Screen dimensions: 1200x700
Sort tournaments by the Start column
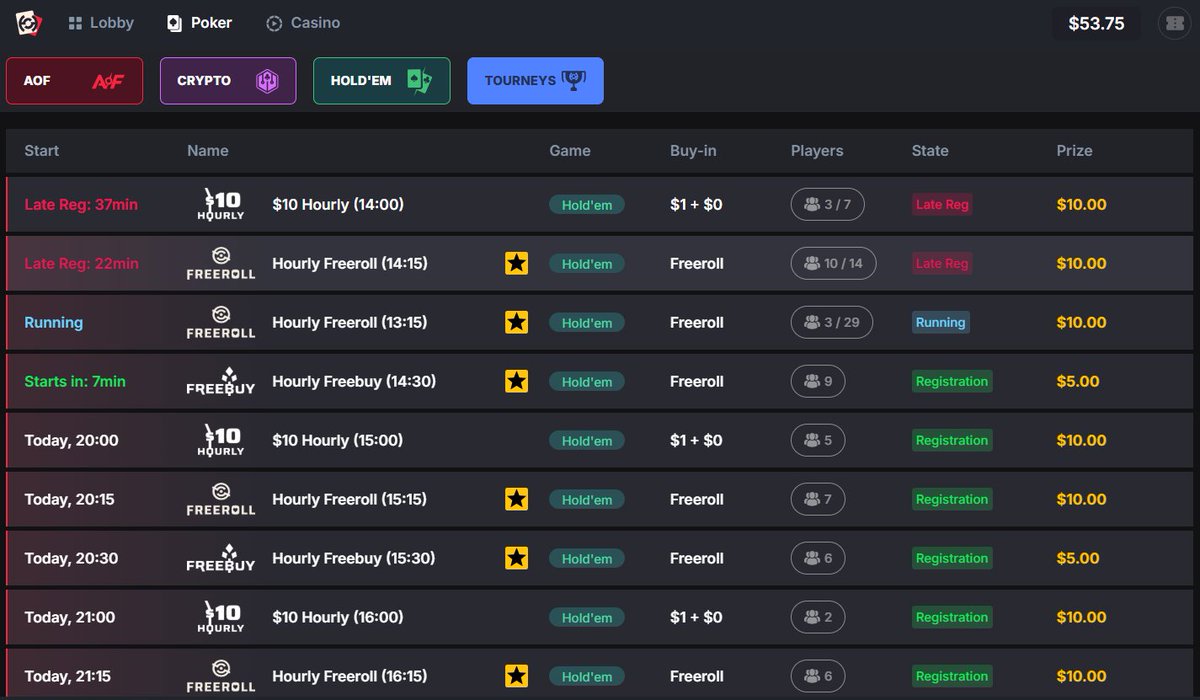[x=42, y=151]
